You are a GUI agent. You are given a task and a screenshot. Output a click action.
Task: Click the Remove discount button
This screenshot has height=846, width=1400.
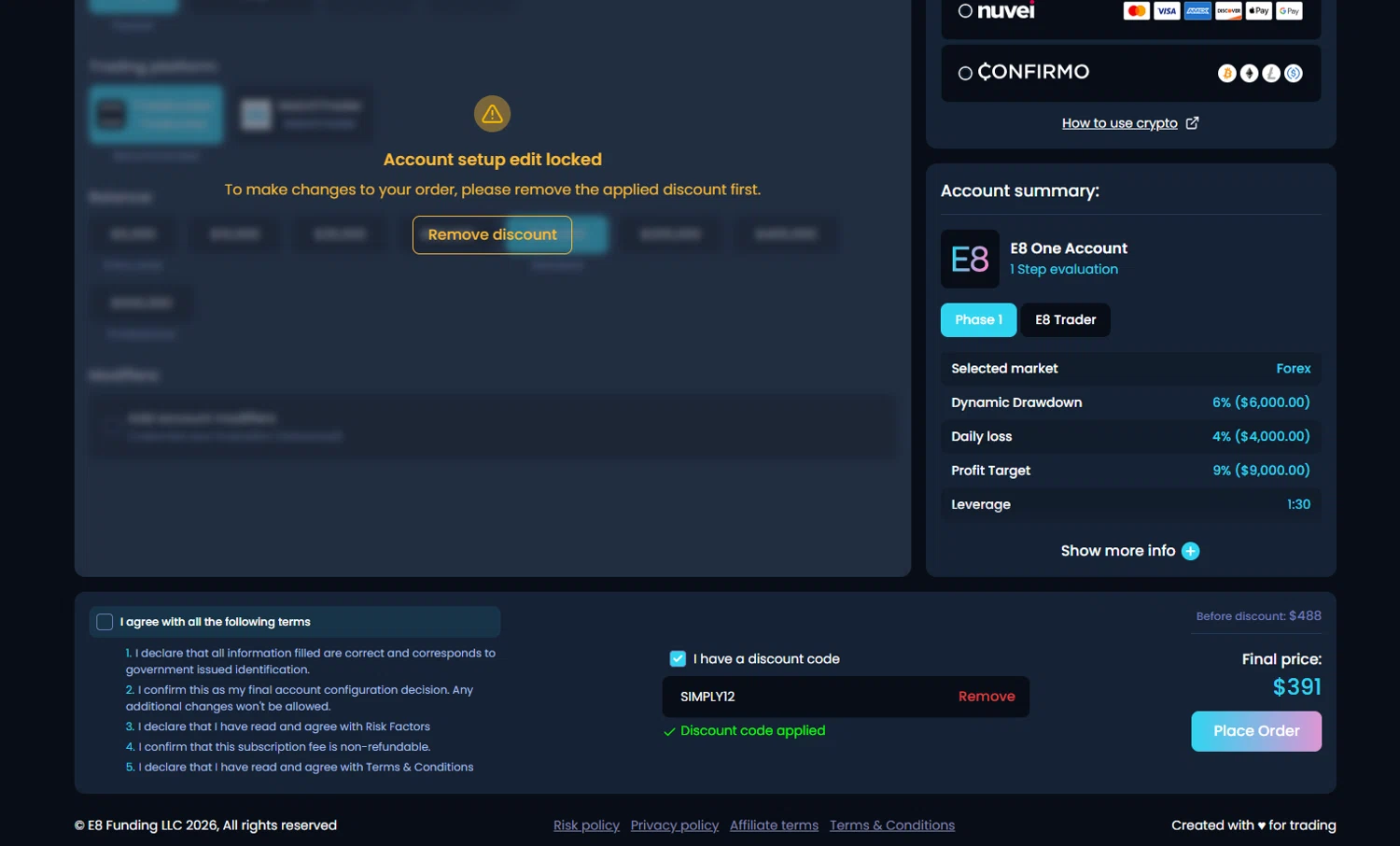point(492,235)
